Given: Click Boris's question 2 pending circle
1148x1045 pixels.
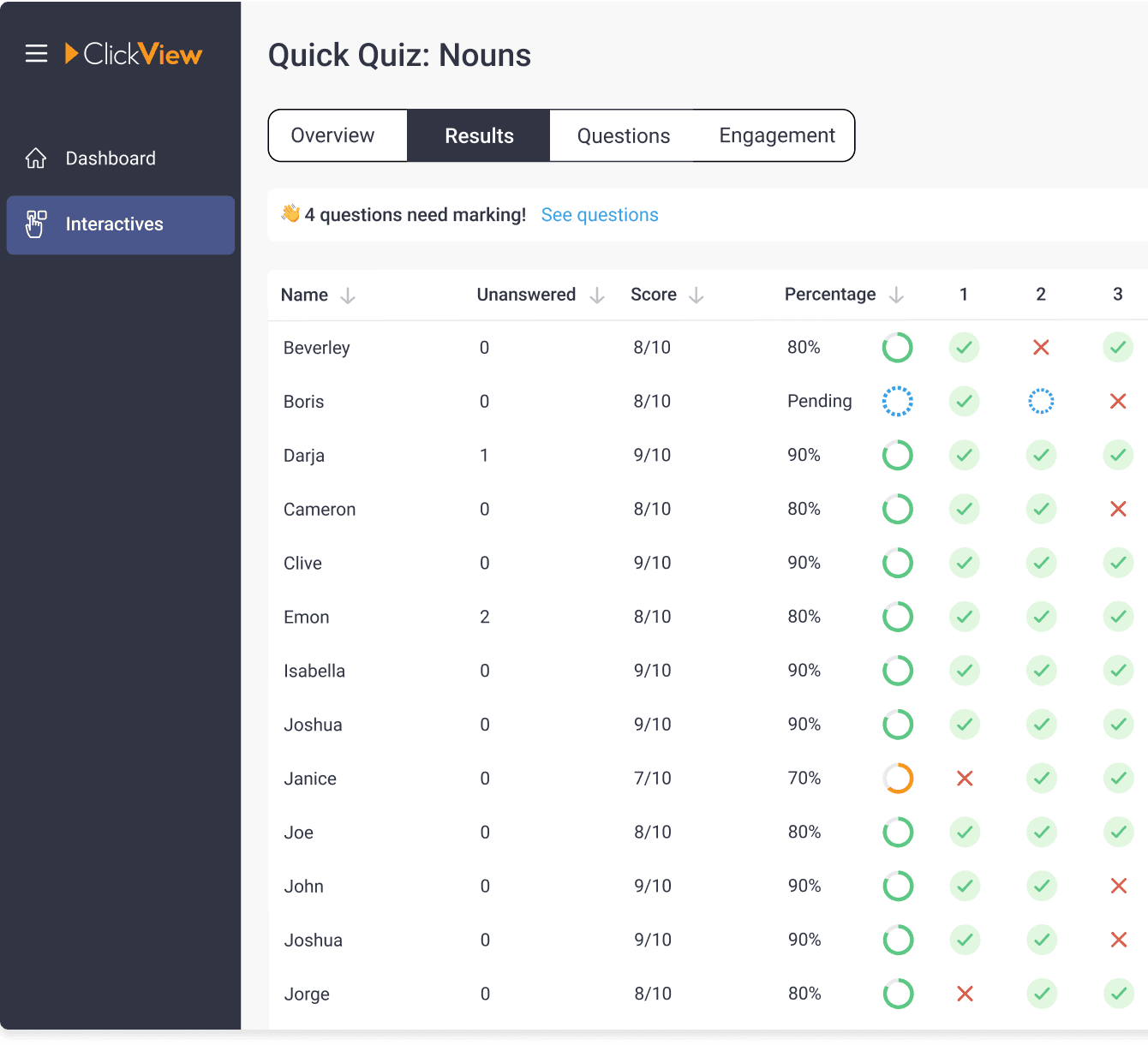Looking at the screenshot, I should 1041,401.
